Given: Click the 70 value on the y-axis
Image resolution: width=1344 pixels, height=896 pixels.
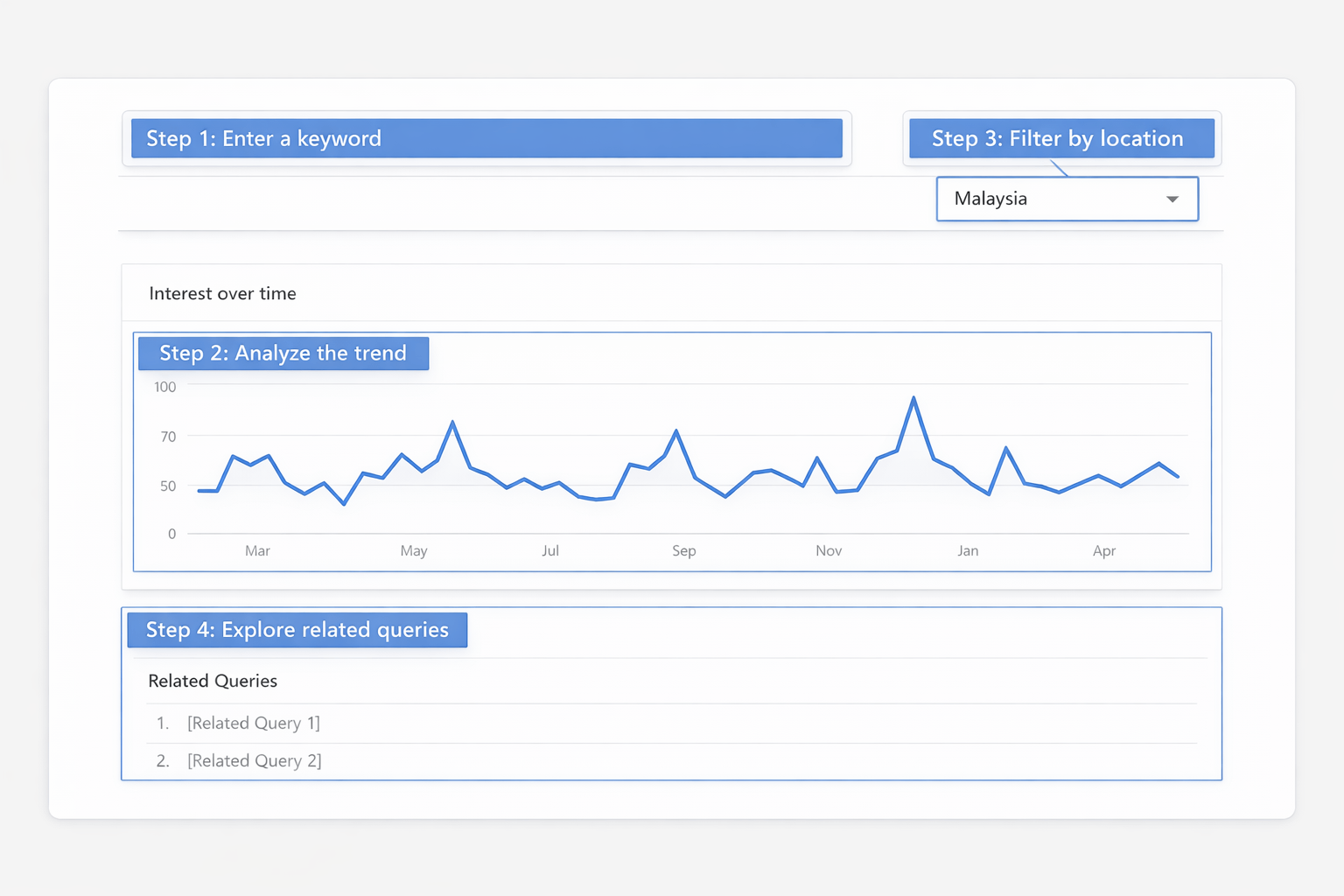Looking at the screenshot, I should [x=168, y=437].
